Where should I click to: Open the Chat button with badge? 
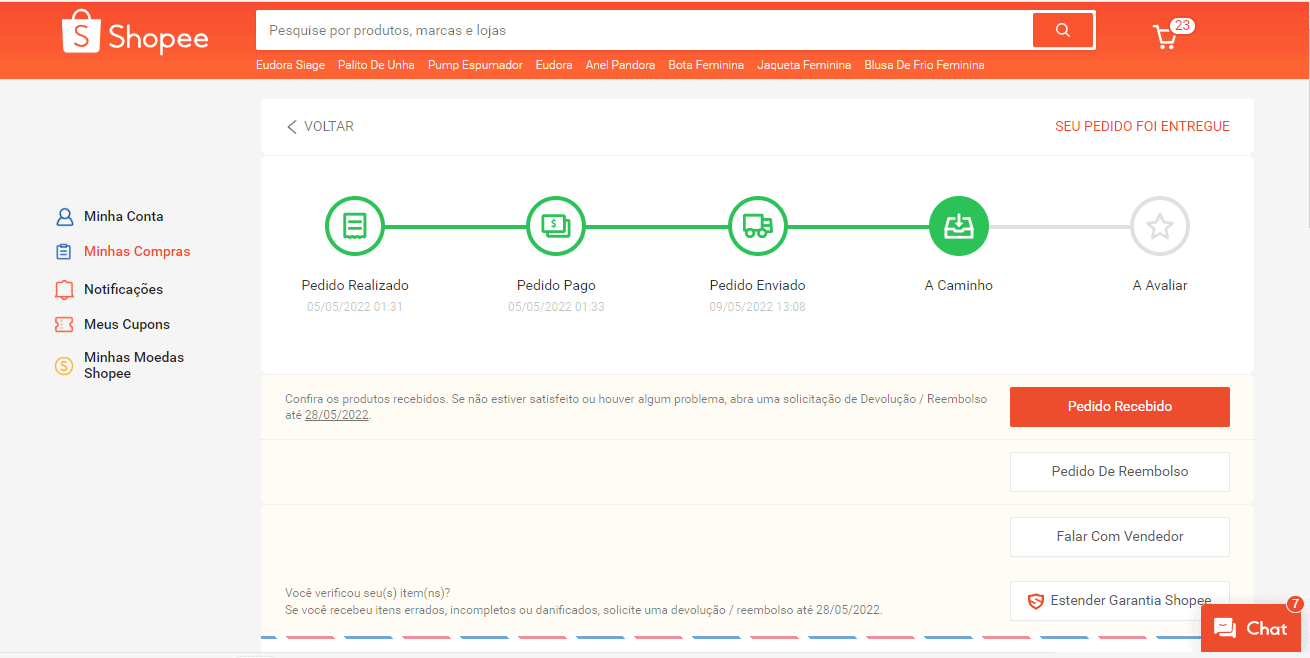coord(1251,628)
